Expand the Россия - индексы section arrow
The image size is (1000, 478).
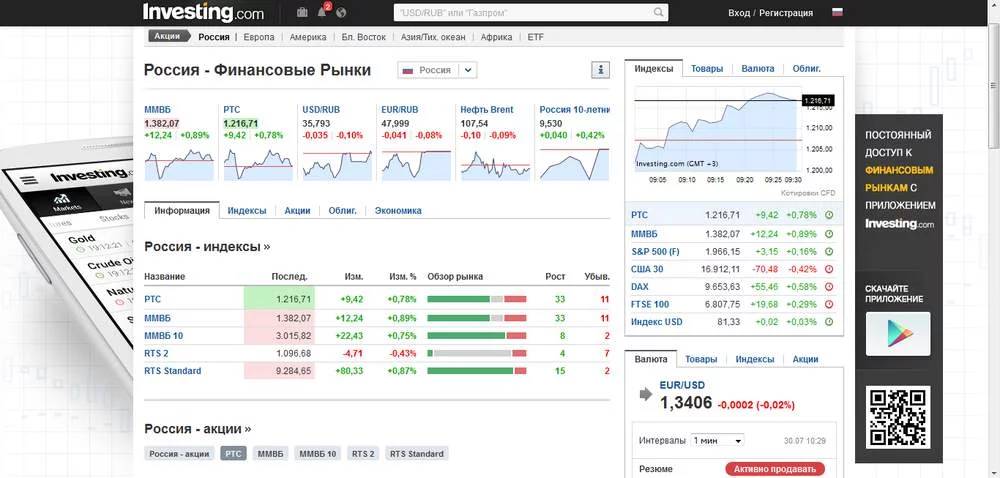[267, 247]
